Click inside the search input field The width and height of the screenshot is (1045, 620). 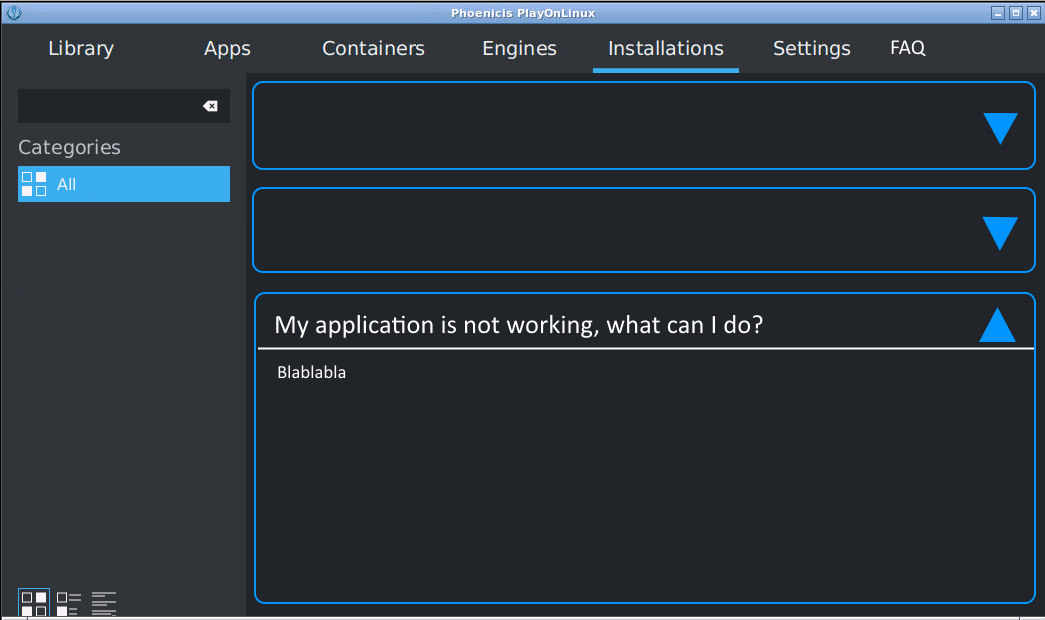[x=110, y=105]
